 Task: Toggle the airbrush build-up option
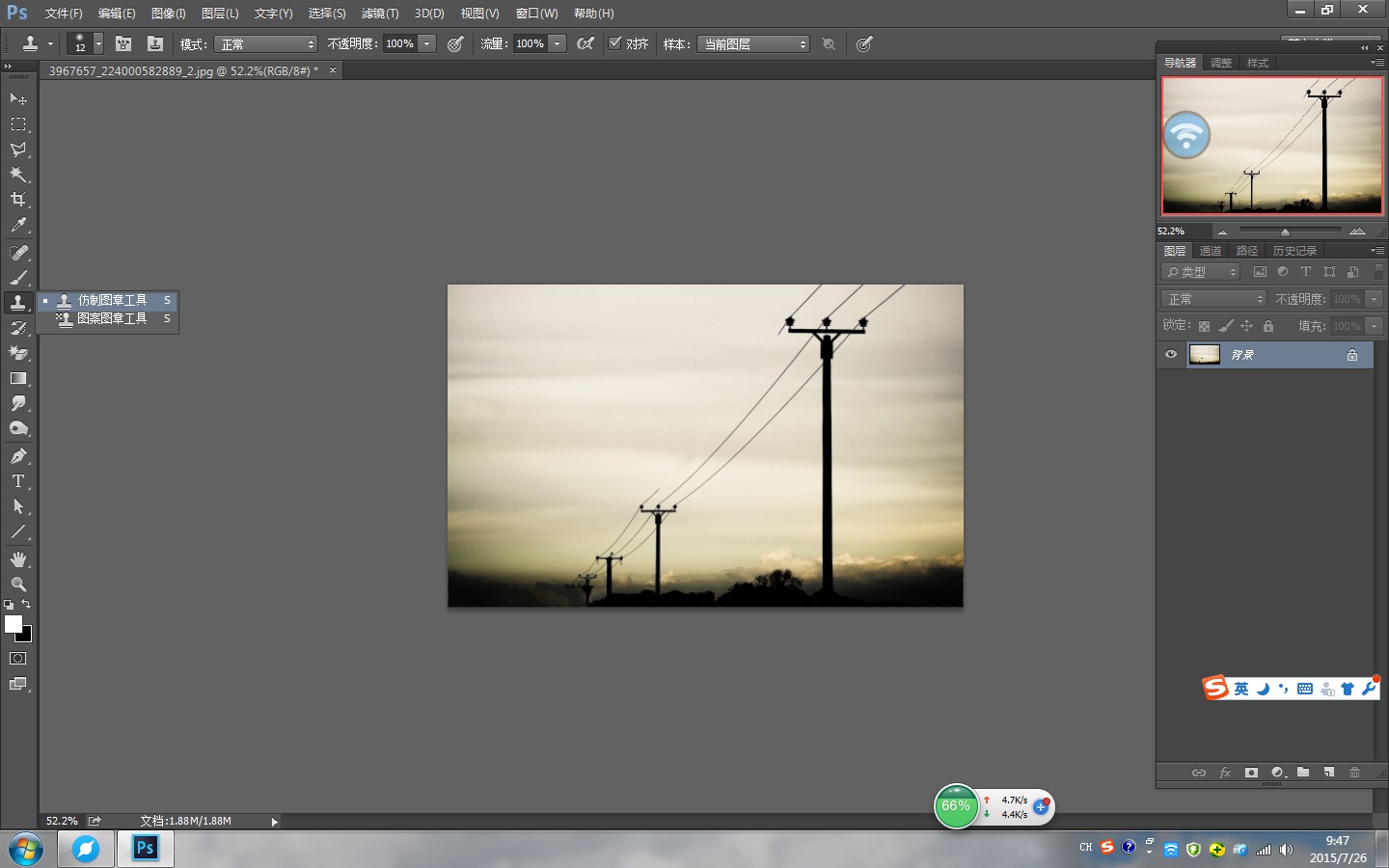pyautogui.click(x=586, y=43)
